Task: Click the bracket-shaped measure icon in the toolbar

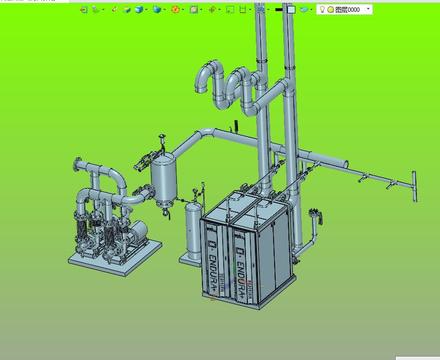Action: (x=243, y=10)
